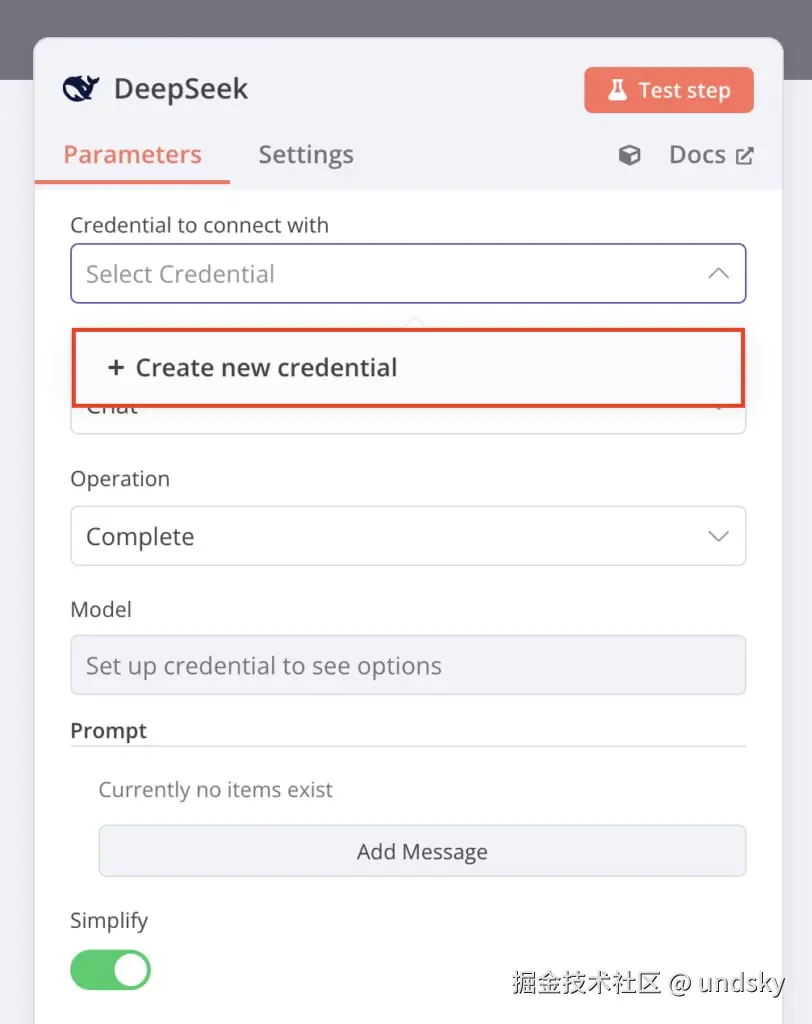Choose Create new credential option
Viewport: 812px width, 1024px height.
coord(266,368)
